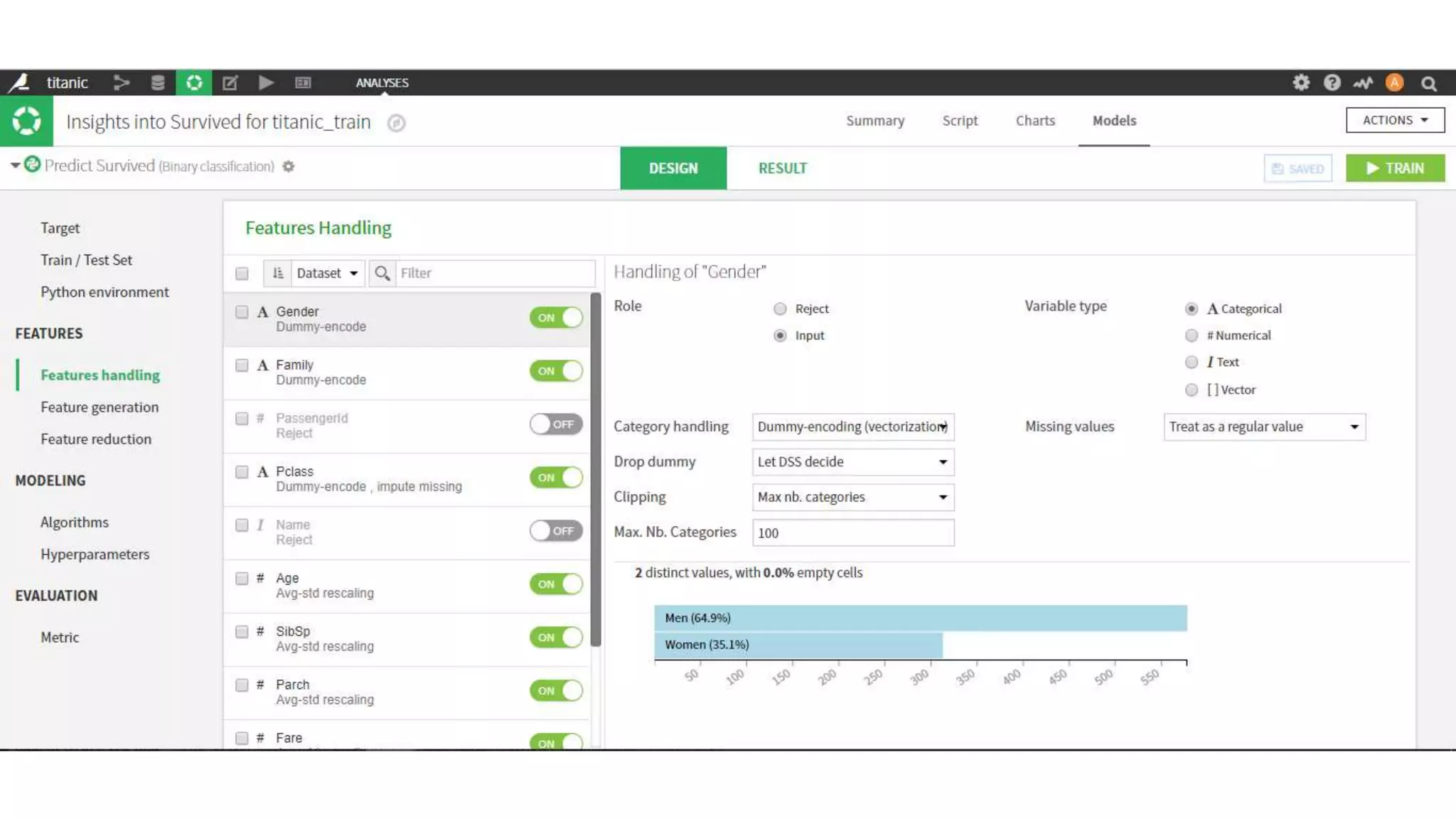
Task: Select the Reject role radio button
Action: 780,309
